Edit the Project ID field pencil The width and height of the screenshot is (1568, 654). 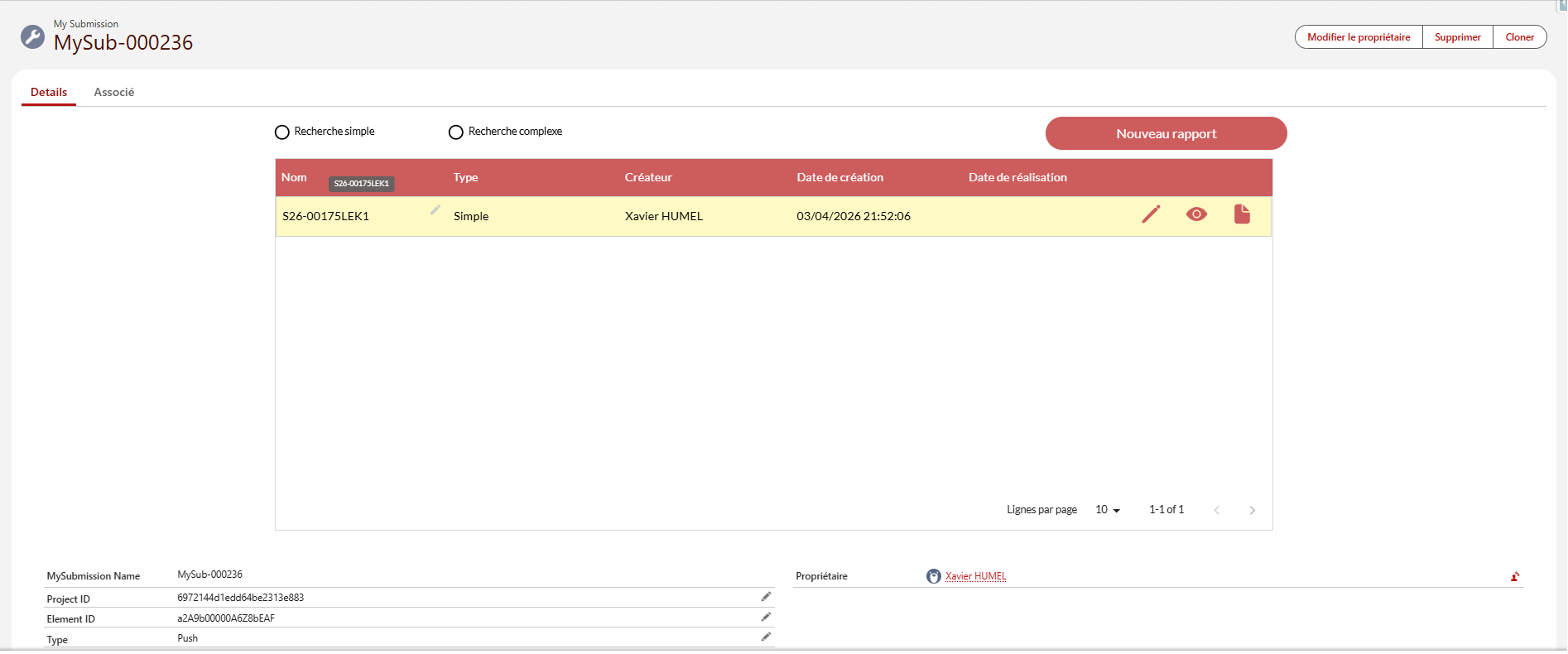point(766,597)
